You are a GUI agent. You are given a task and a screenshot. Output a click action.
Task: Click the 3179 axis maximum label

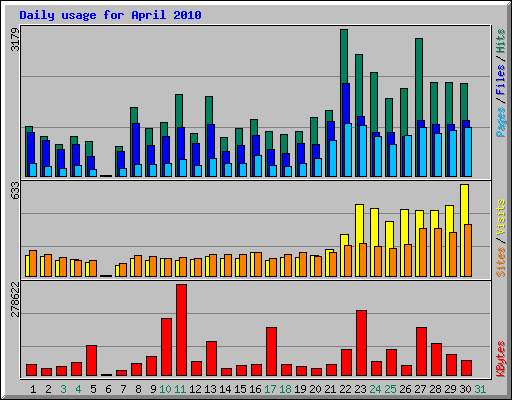pyautogui.click(x=15, y=39)
